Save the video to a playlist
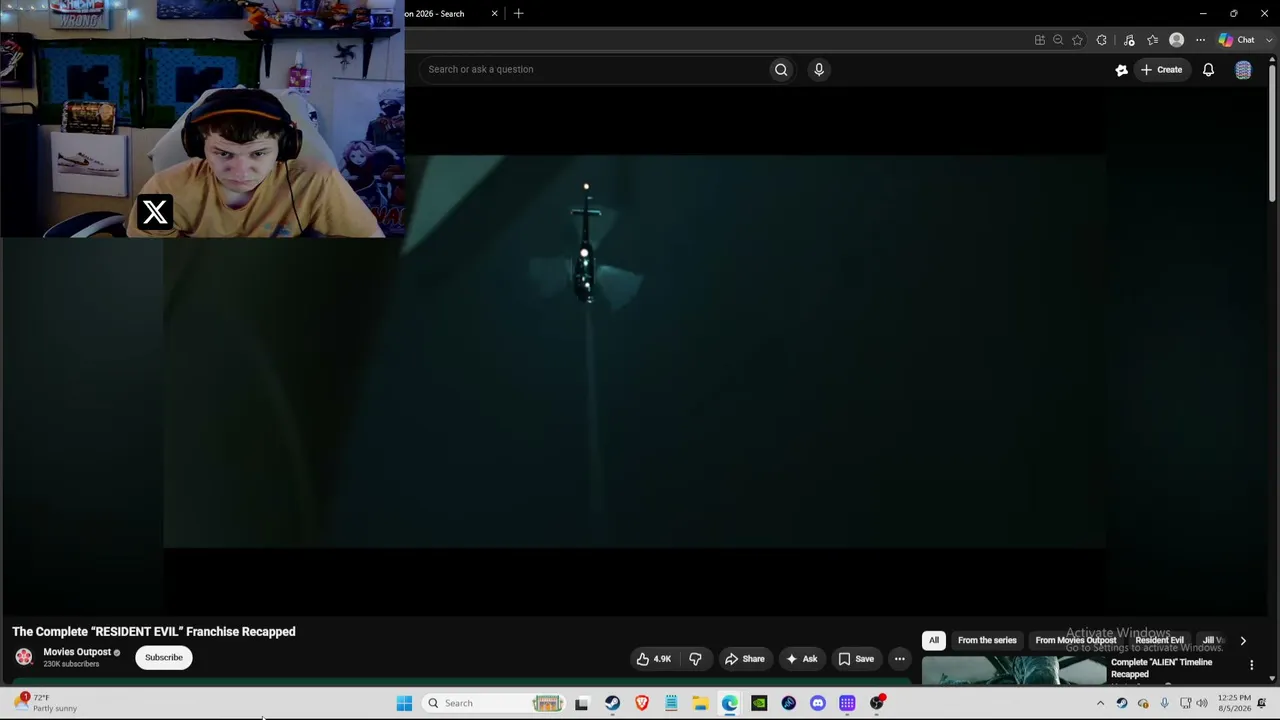The image size is (1280, 720). point(856,659)
